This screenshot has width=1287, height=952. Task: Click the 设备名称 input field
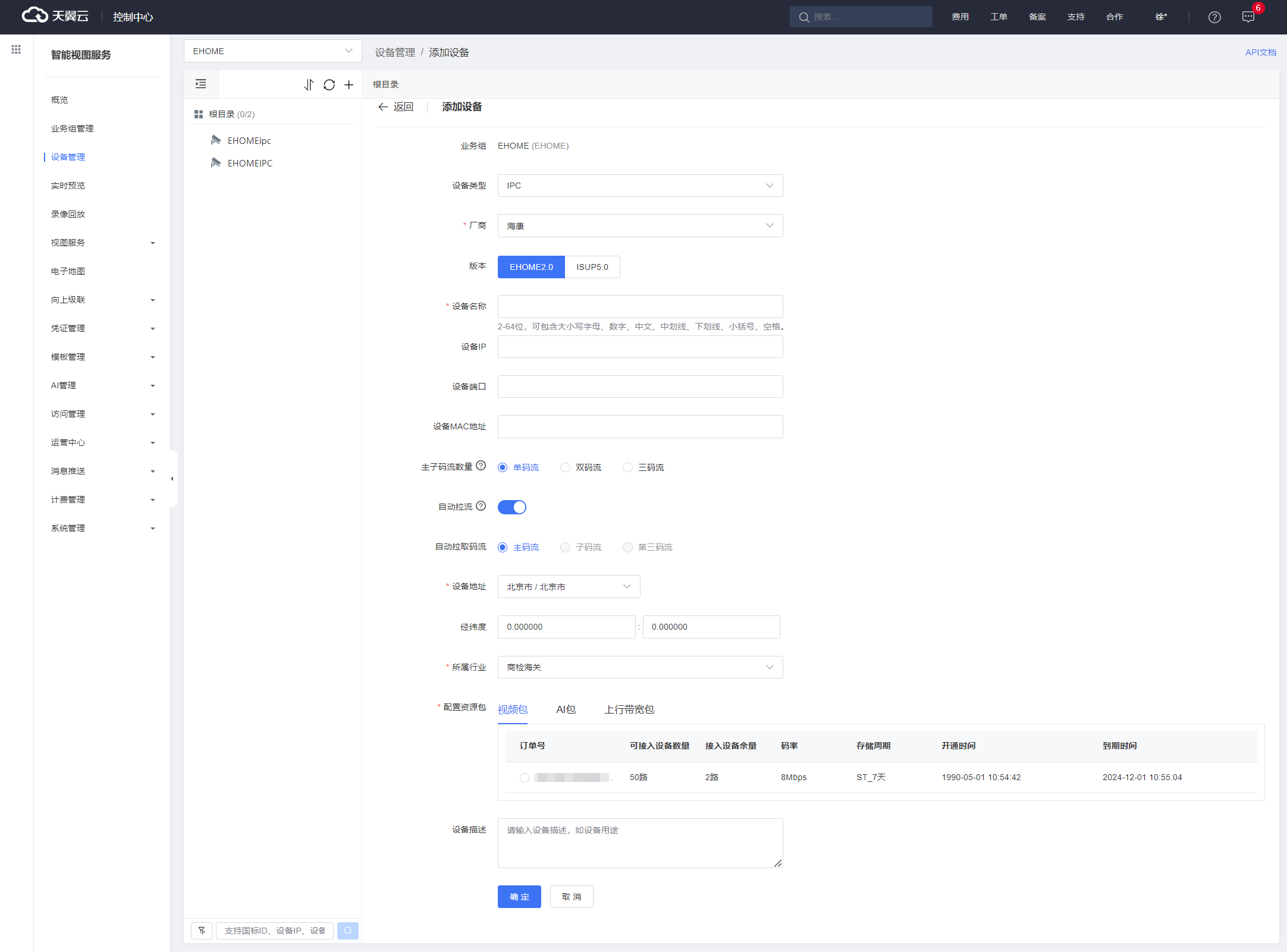[640, 306]
